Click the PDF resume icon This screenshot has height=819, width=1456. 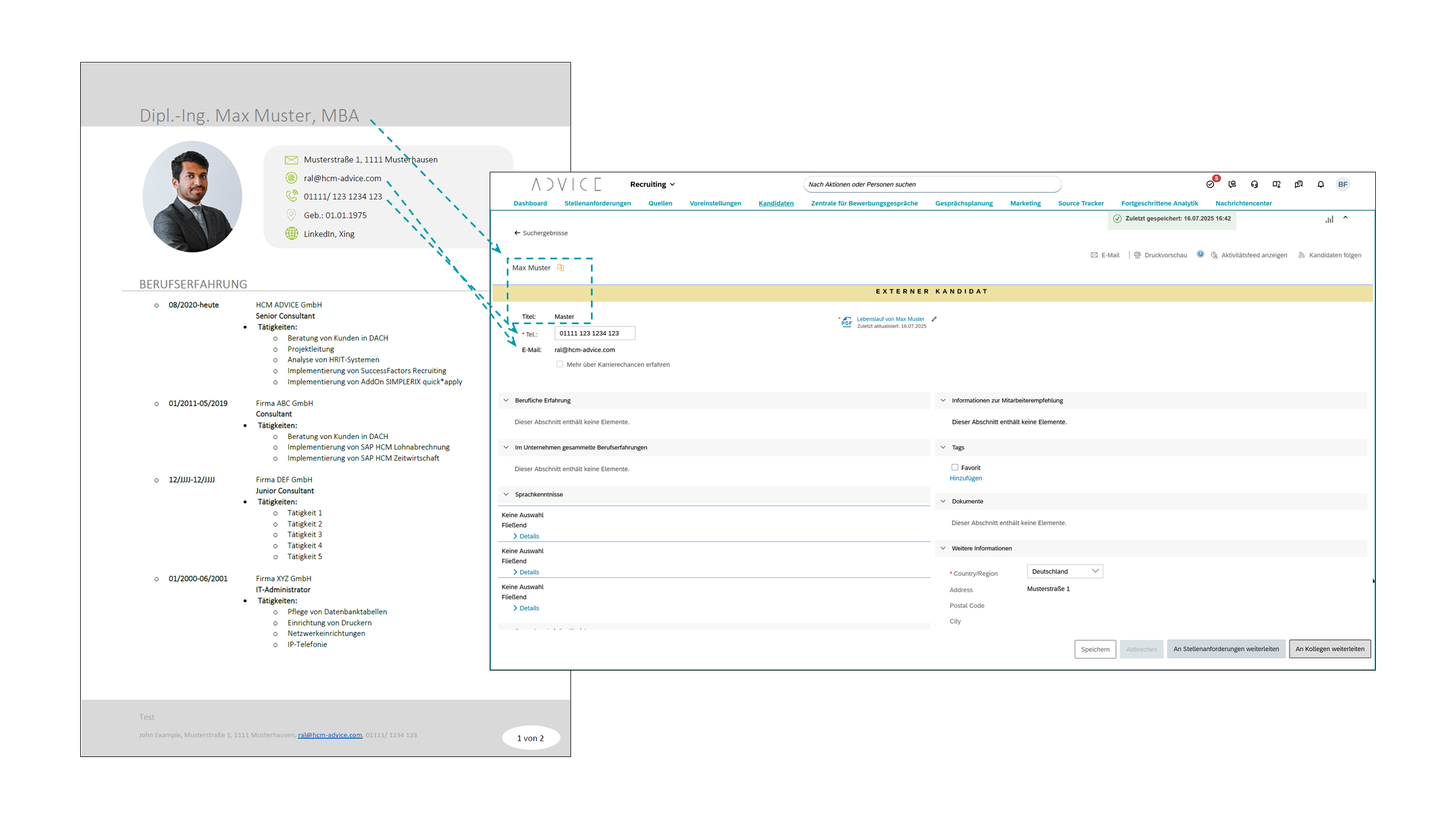tap(846, 322)
